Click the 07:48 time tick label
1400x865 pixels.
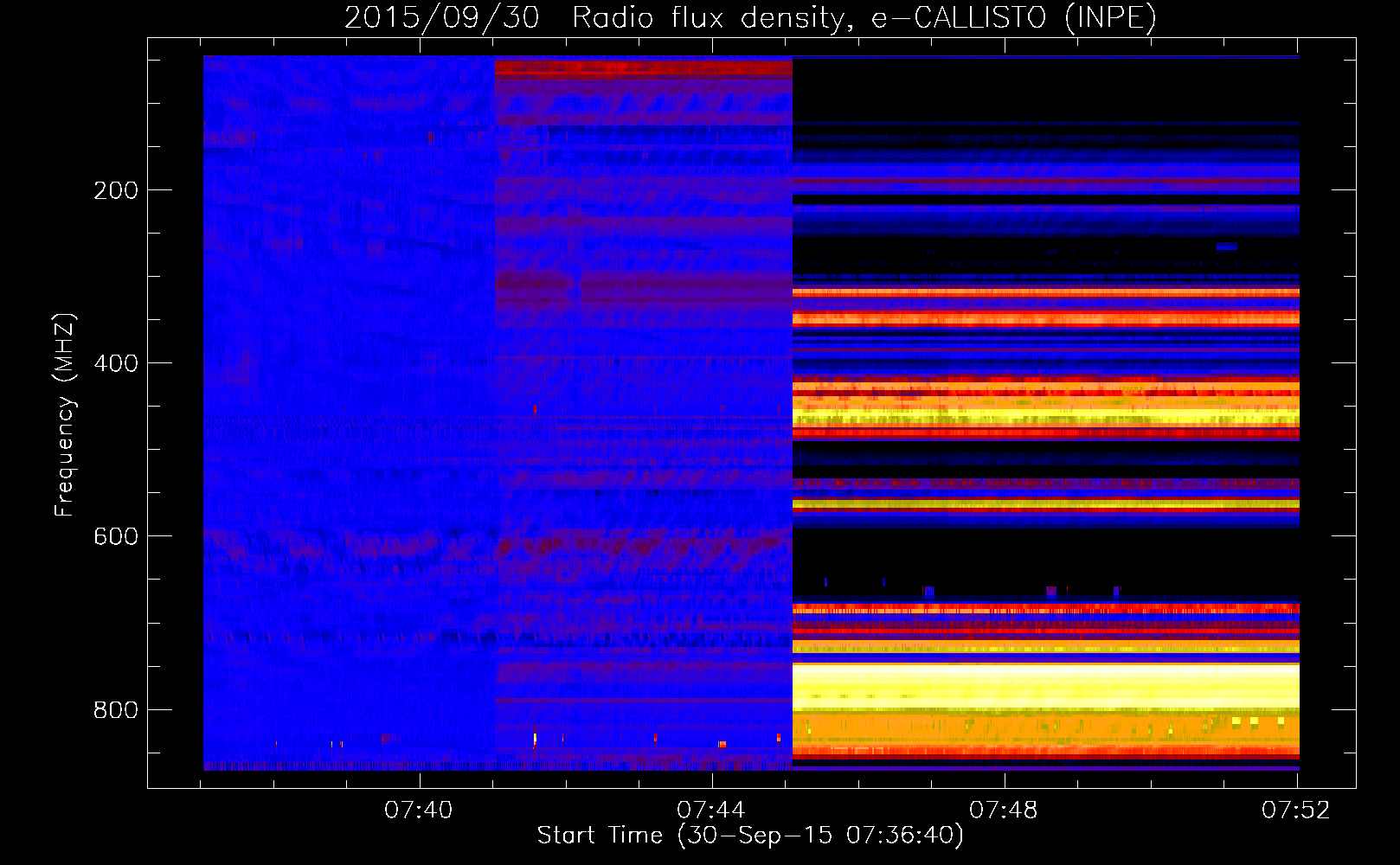click(x=1004, y=811)
